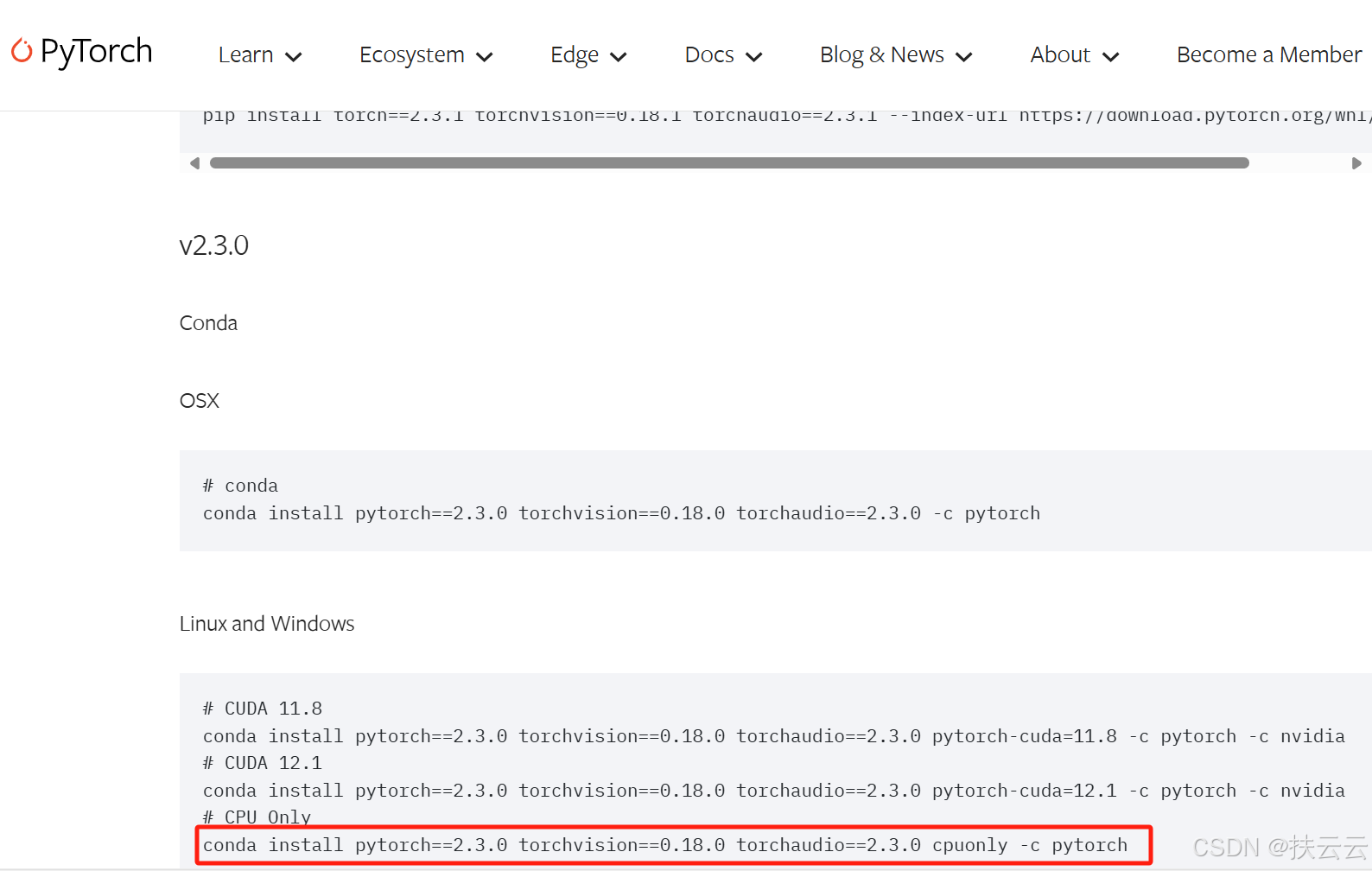Click the v2.3.0 version heading
The height and width of the screenshot is (871, 1372).
point(213,245)
